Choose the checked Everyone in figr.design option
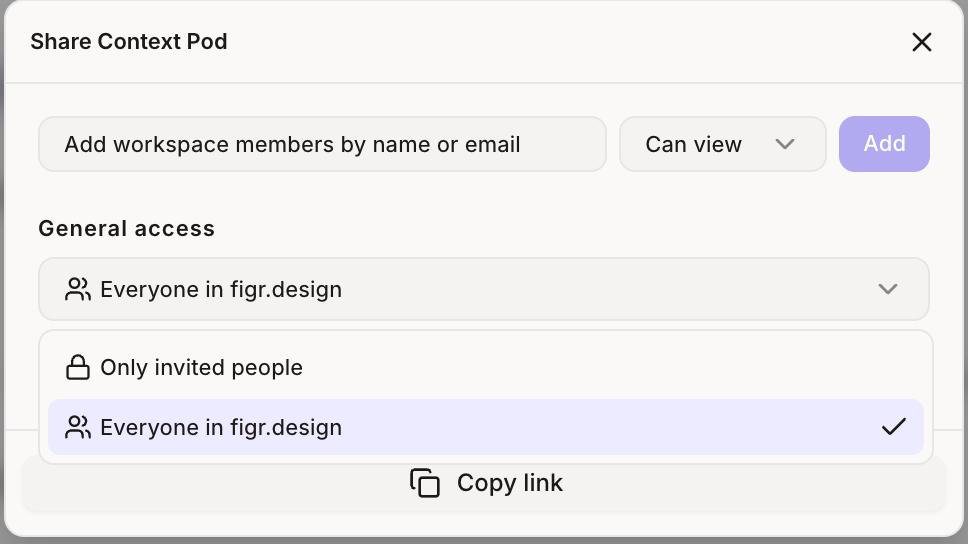The height and width of the screenshot is (544, 968). 486,427
